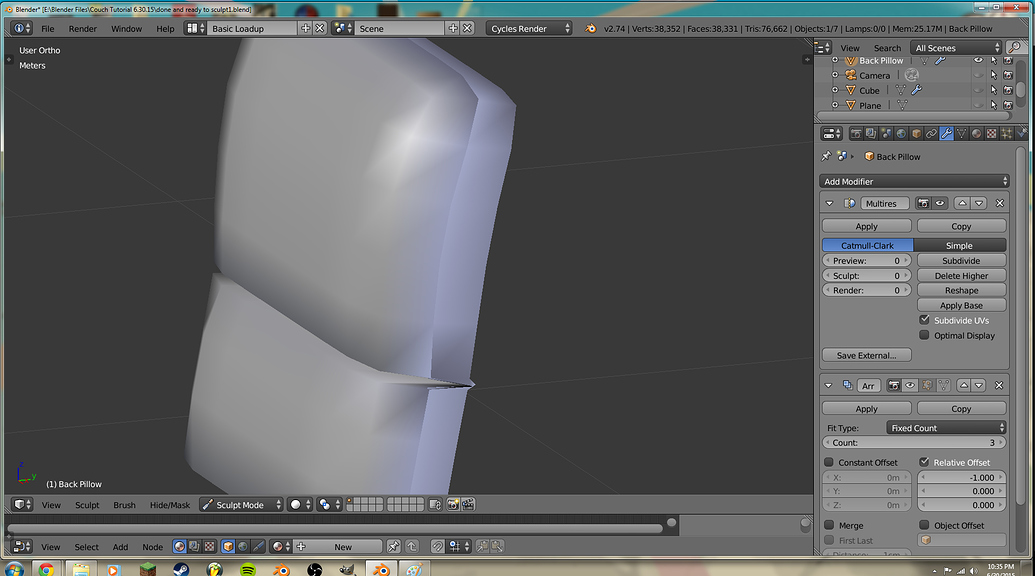Disable the Subdivide UVs checkbox
The height and width of the screenshot is (576, 1035).
pos(925,320)
